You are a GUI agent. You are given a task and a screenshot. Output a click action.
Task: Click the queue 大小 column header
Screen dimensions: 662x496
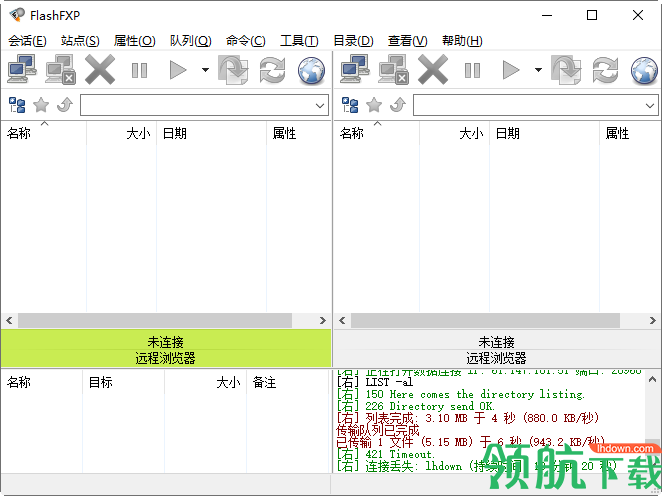point(206,382)
